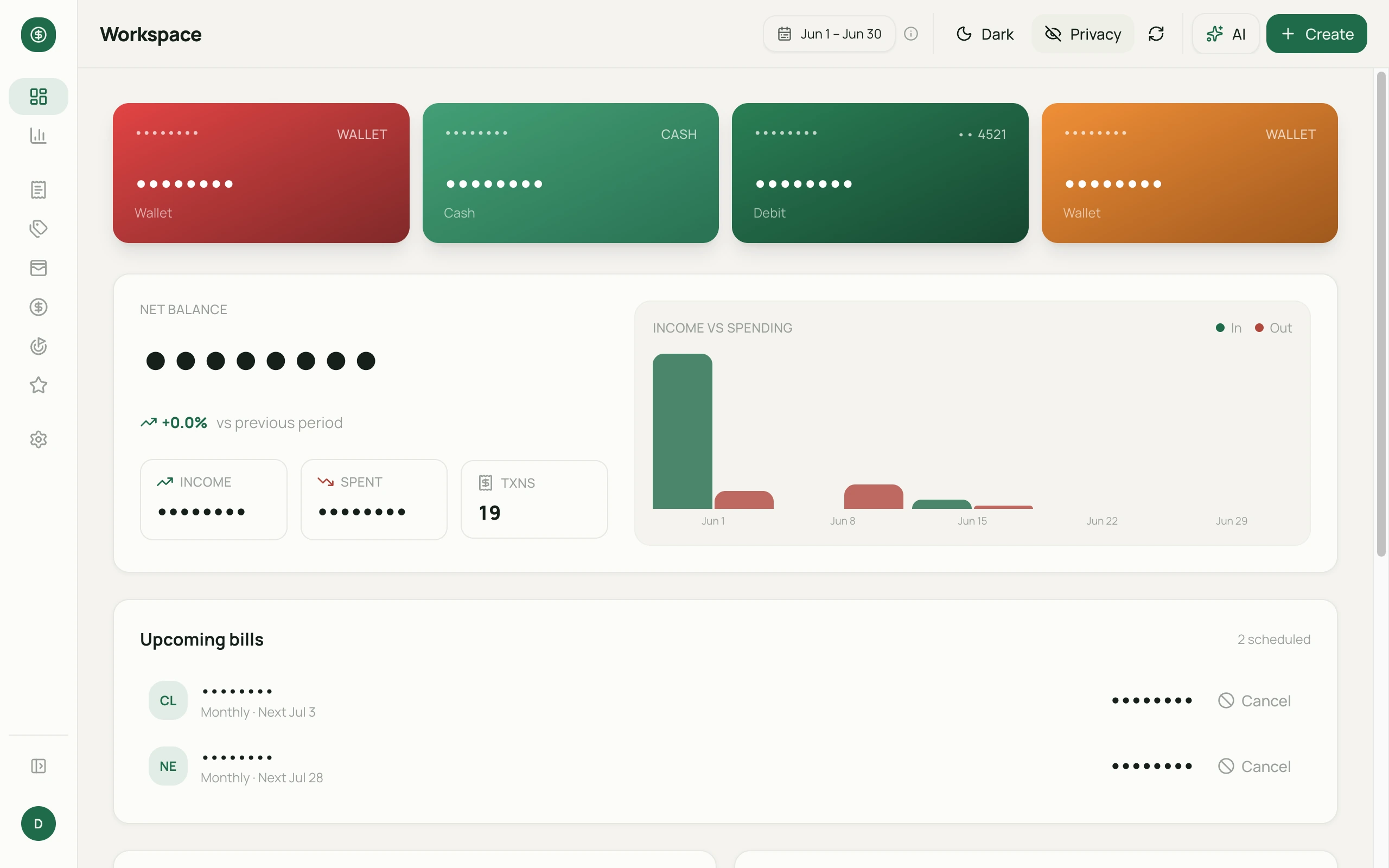Toggle Privacy mode off
Image resolution: width=1389 pixels, height=868 pixels.
(1082, 34)
